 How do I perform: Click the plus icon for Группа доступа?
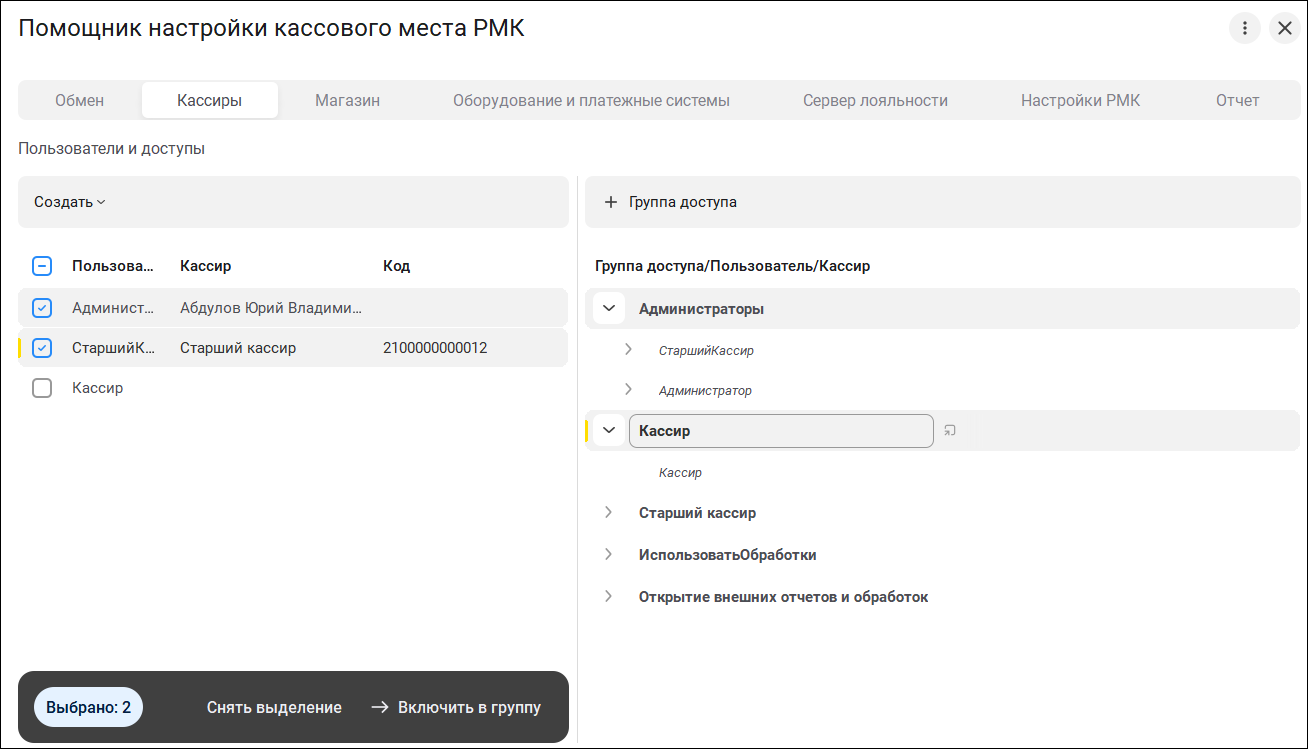(611, 202)
